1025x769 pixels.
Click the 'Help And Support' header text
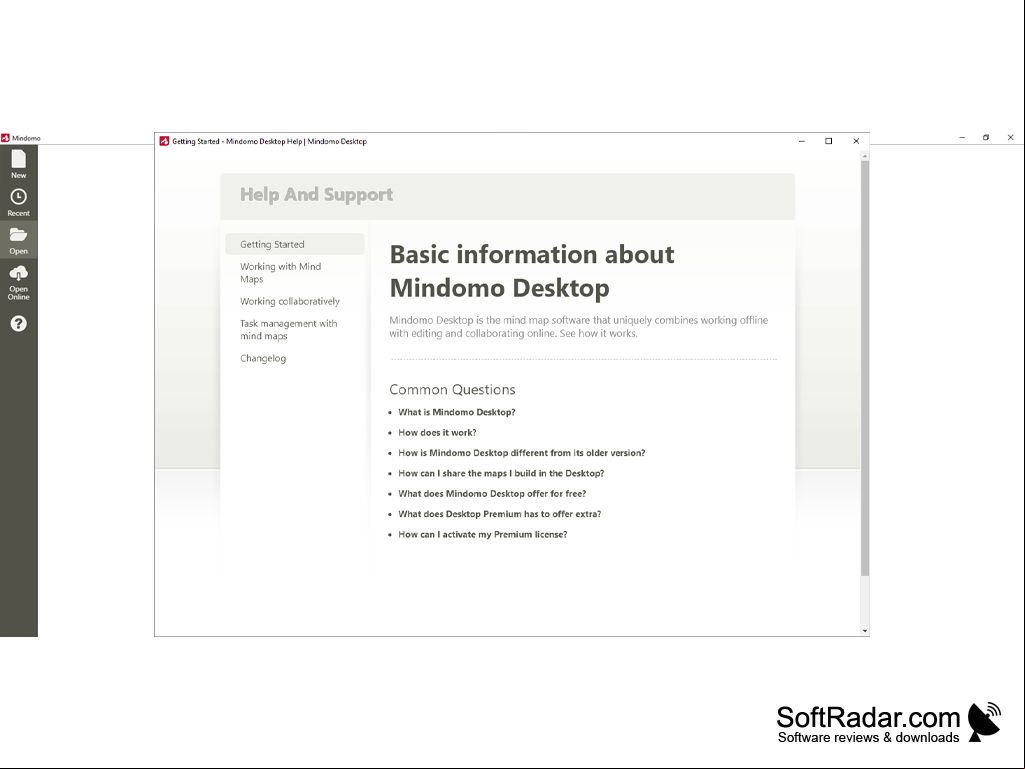316,195
